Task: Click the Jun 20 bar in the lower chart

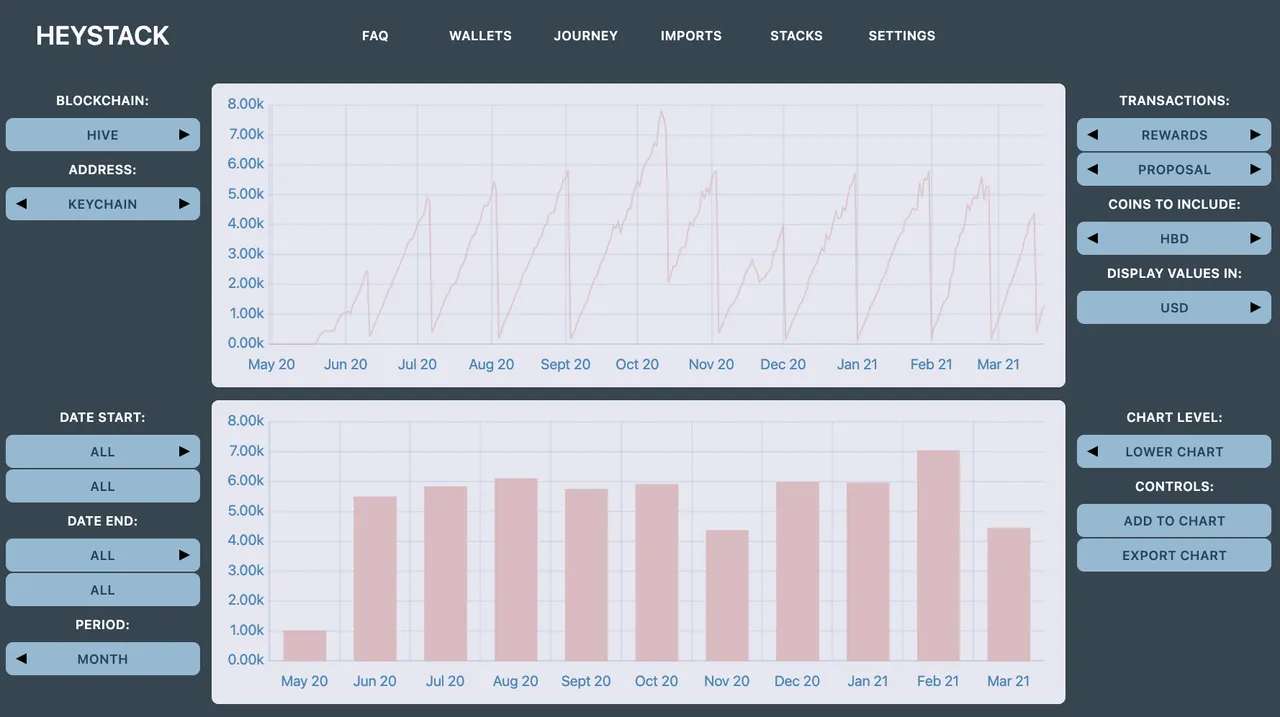Action: 375,578
